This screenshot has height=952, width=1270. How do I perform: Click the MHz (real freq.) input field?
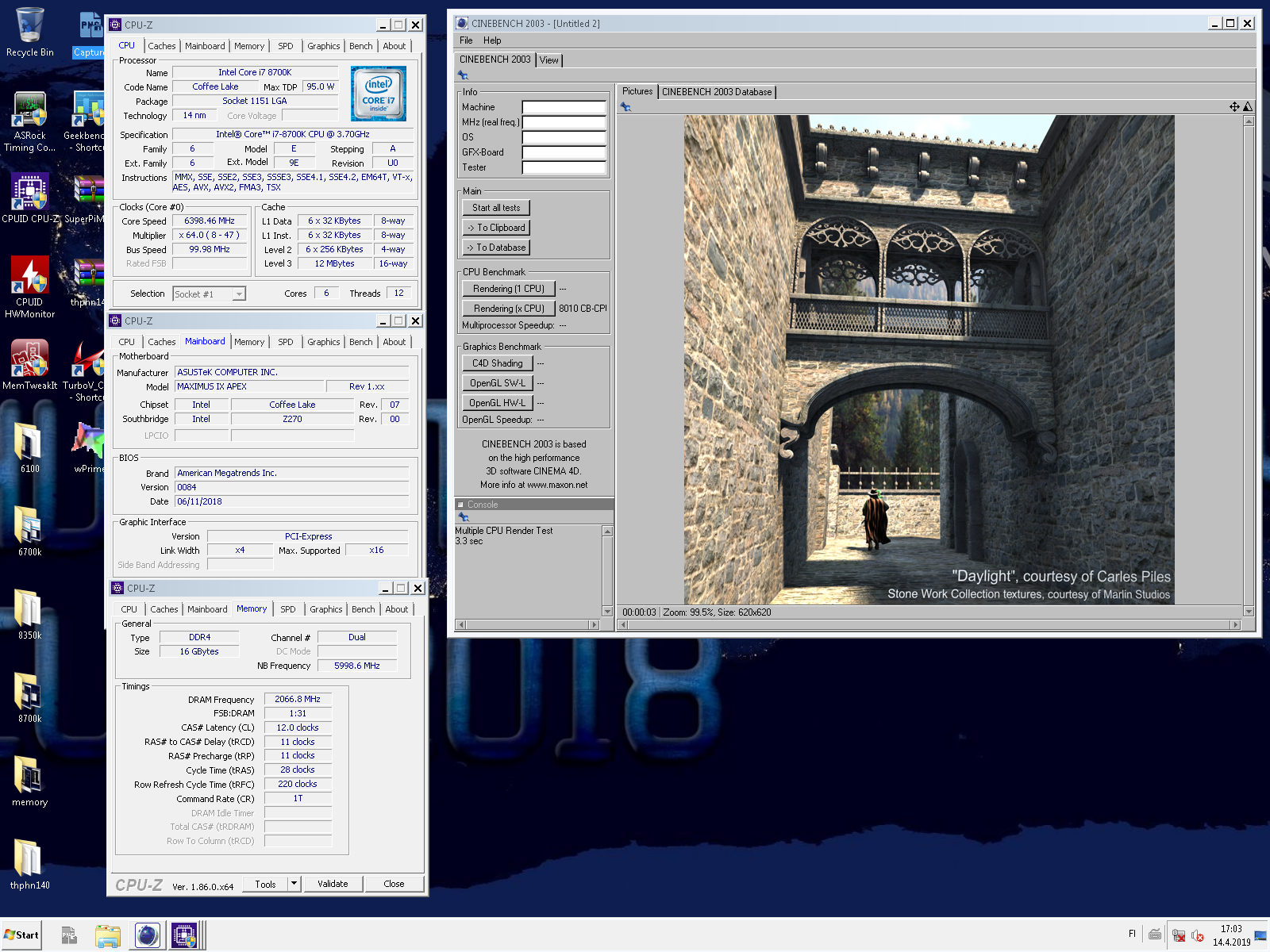click(564, 122)
